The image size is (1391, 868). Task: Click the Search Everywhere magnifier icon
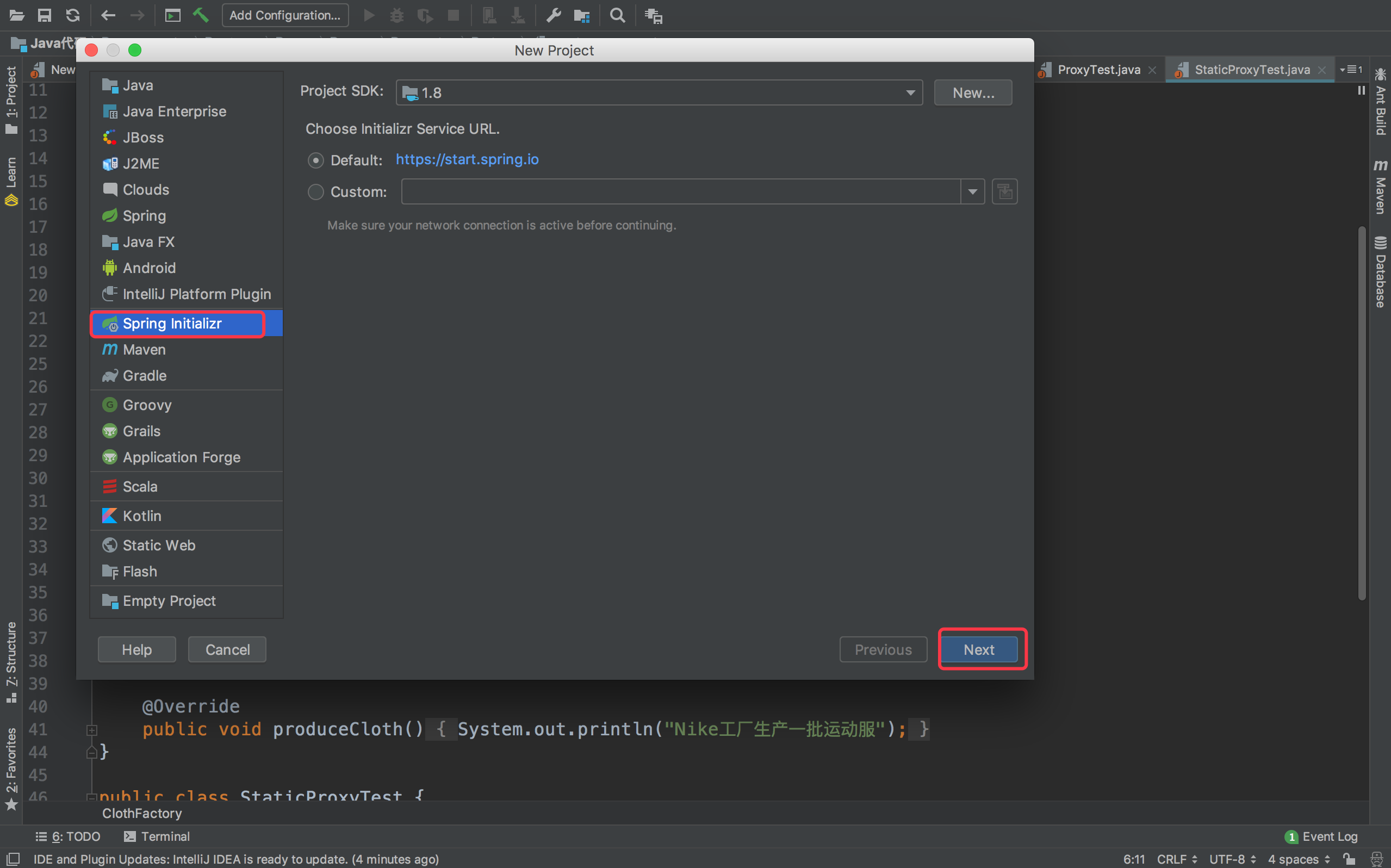pos(617,15)
